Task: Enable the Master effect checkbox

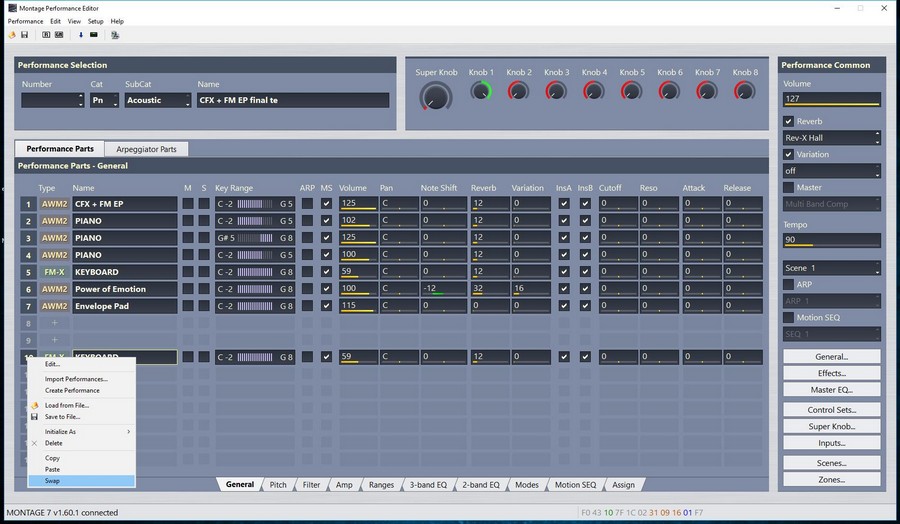Action: tap(788, 187)
